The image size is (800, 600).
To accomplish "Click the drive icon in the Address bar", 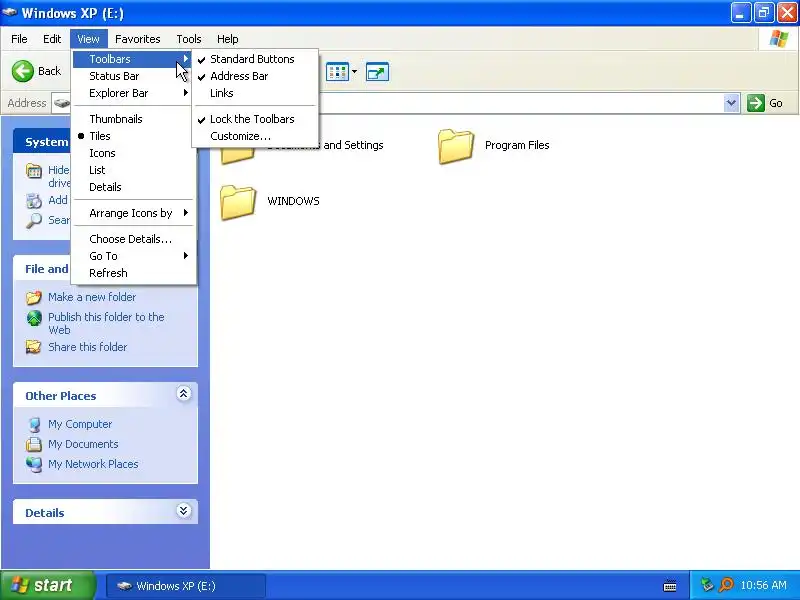I will tap(62, 103).
